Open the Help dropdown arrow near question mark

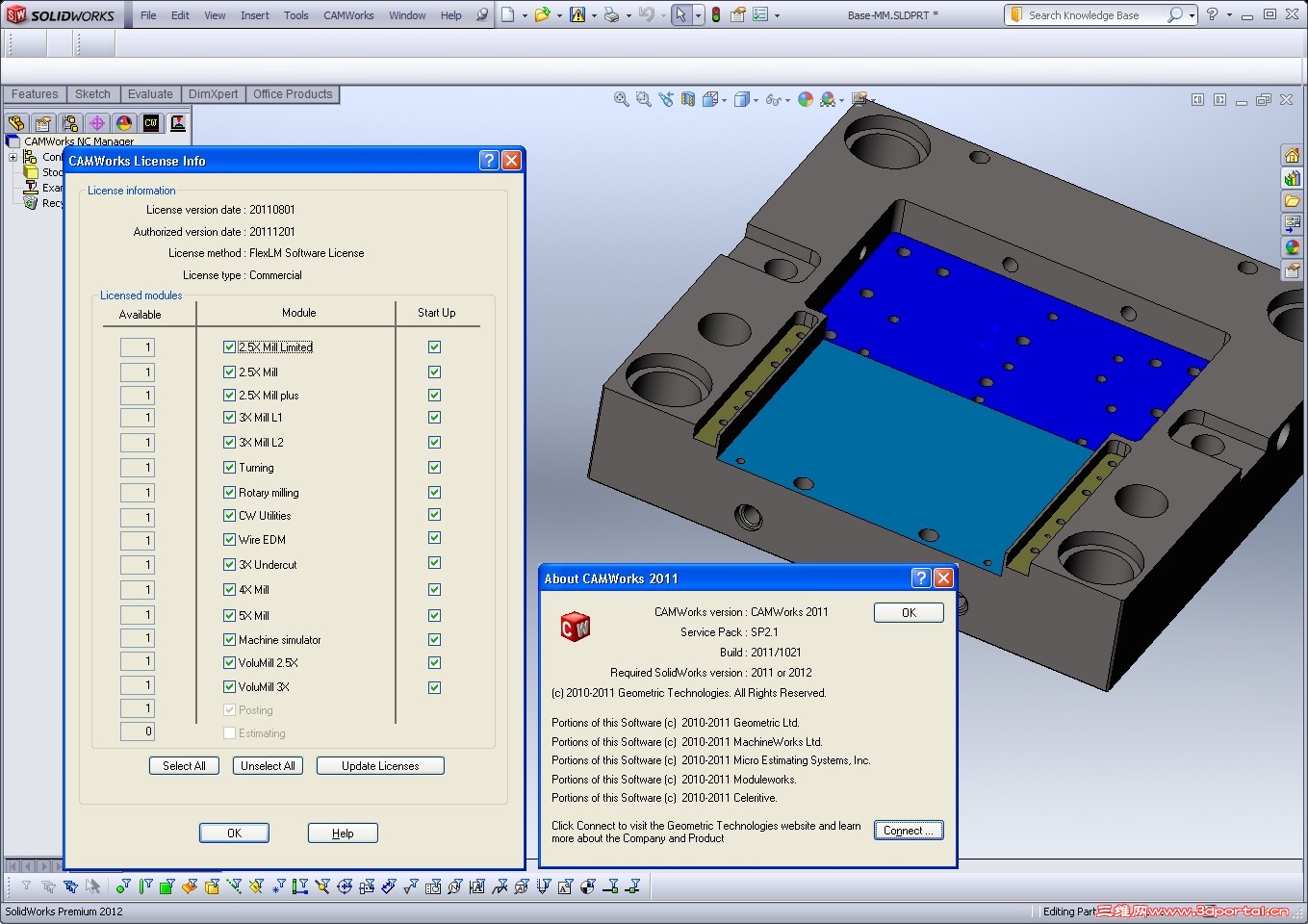tap(1229, 15)
